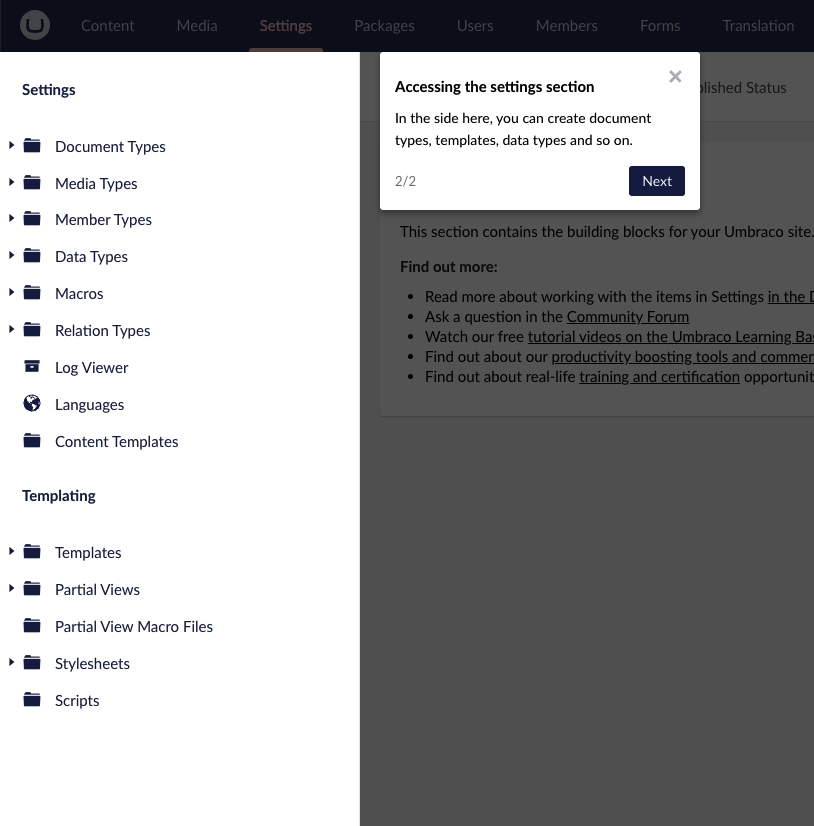Open the Content section
The height and width of the screenshot is (826, 814).
click(x=107, y=25)
